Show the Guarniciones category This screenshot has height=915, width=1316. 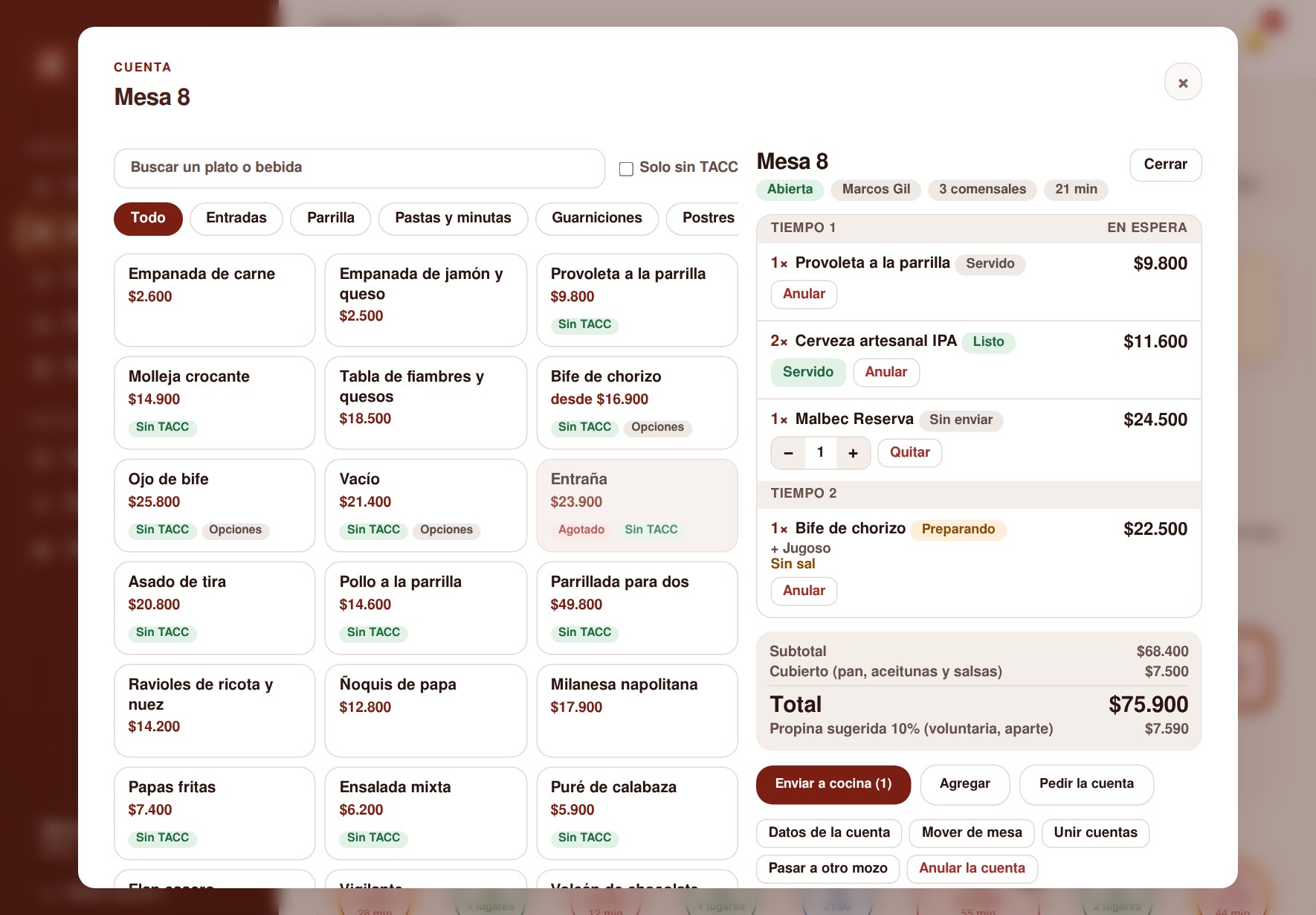click(x=597, y=219)
